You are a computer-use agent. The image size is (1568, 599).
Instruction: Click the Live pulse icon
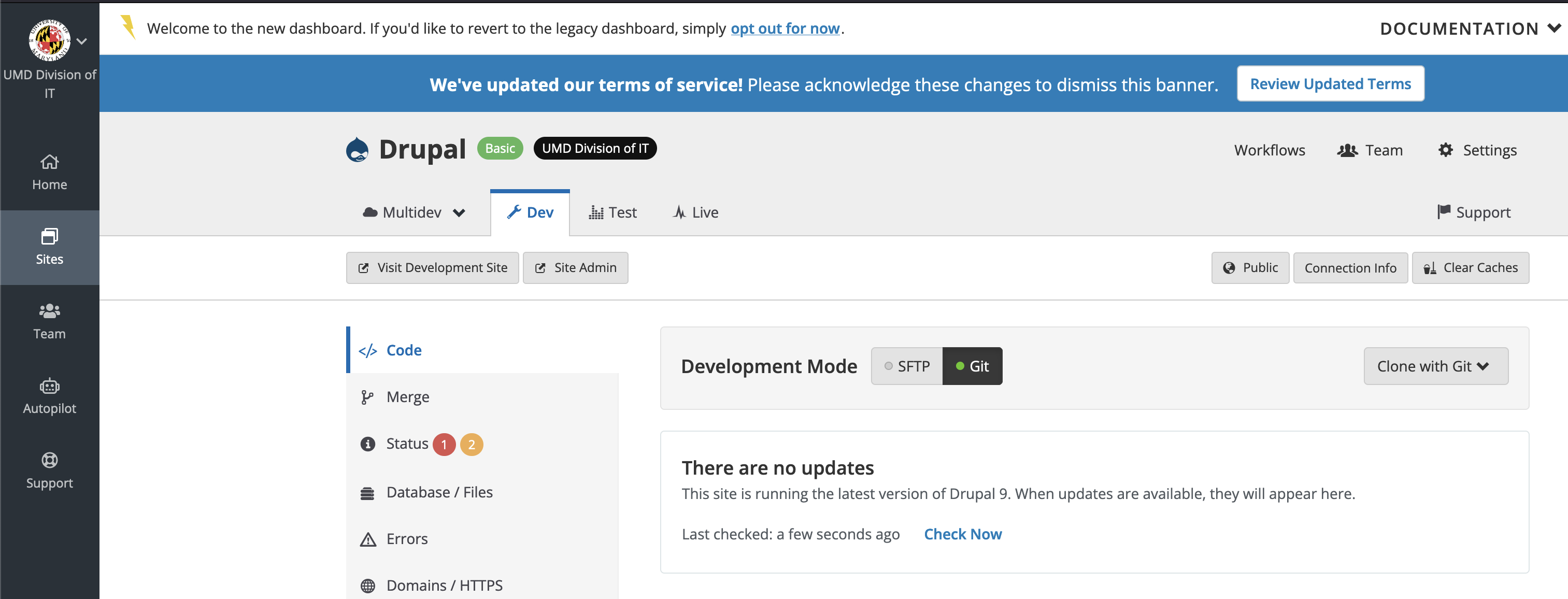(x=679, y=212)
